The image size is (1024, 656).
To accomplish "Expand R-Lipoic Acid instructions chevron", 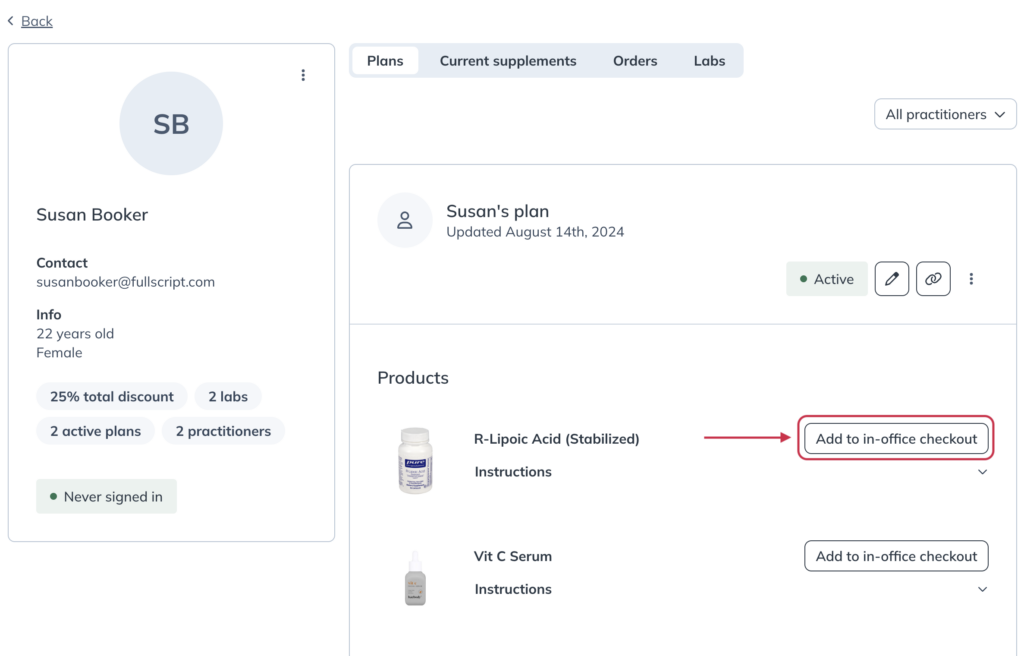I will point(982,472).
